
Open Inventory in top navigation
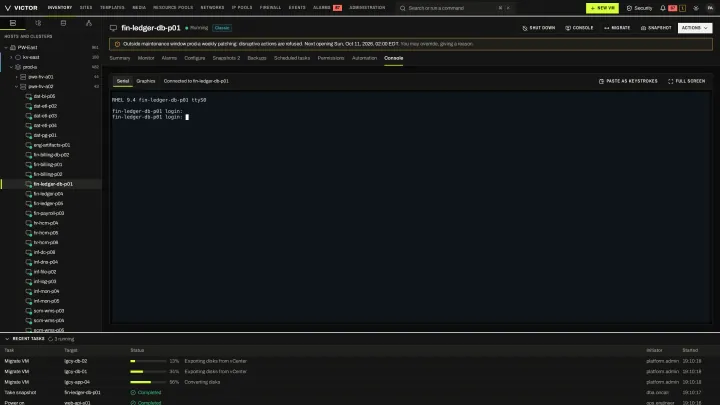click(60, 8)
